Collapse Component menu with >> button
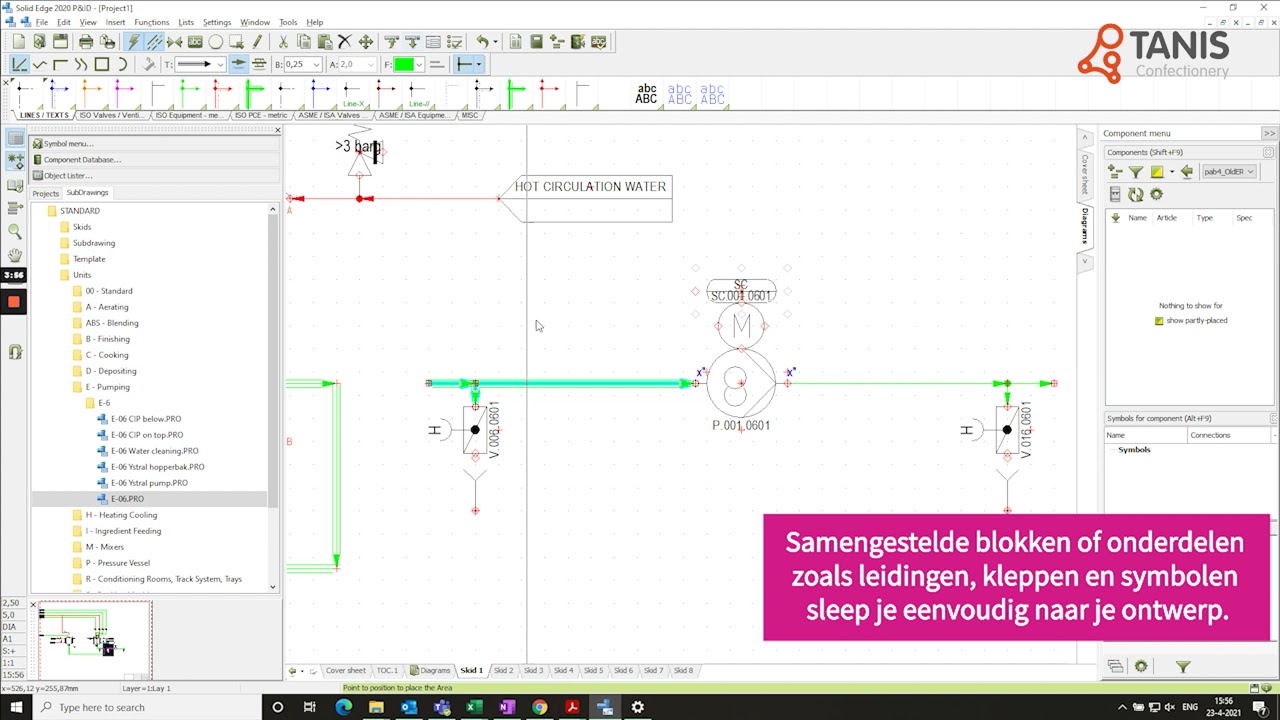Viewport: 1280px width, 720px height. 1268,133
